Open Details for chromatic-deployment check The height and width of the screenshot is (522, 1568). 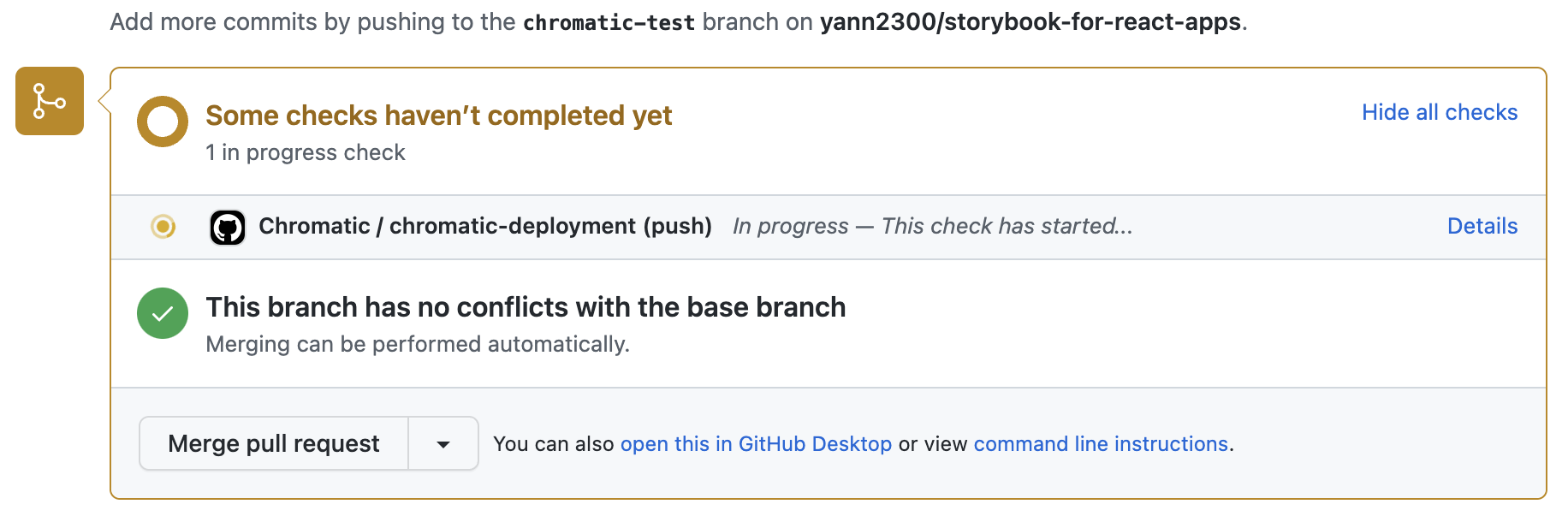point(1482,226)
